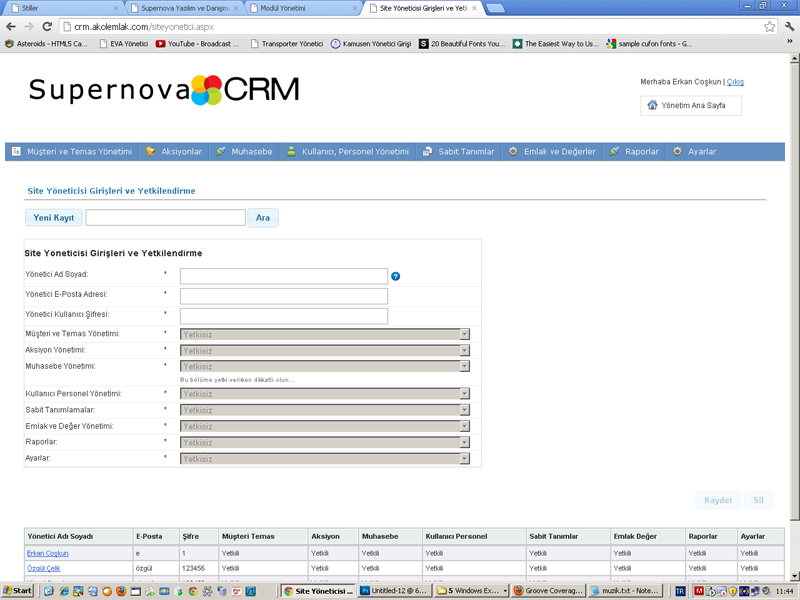Open the sample cufon fonts bookmark
800x600 pixels.
tap(649, 44)
